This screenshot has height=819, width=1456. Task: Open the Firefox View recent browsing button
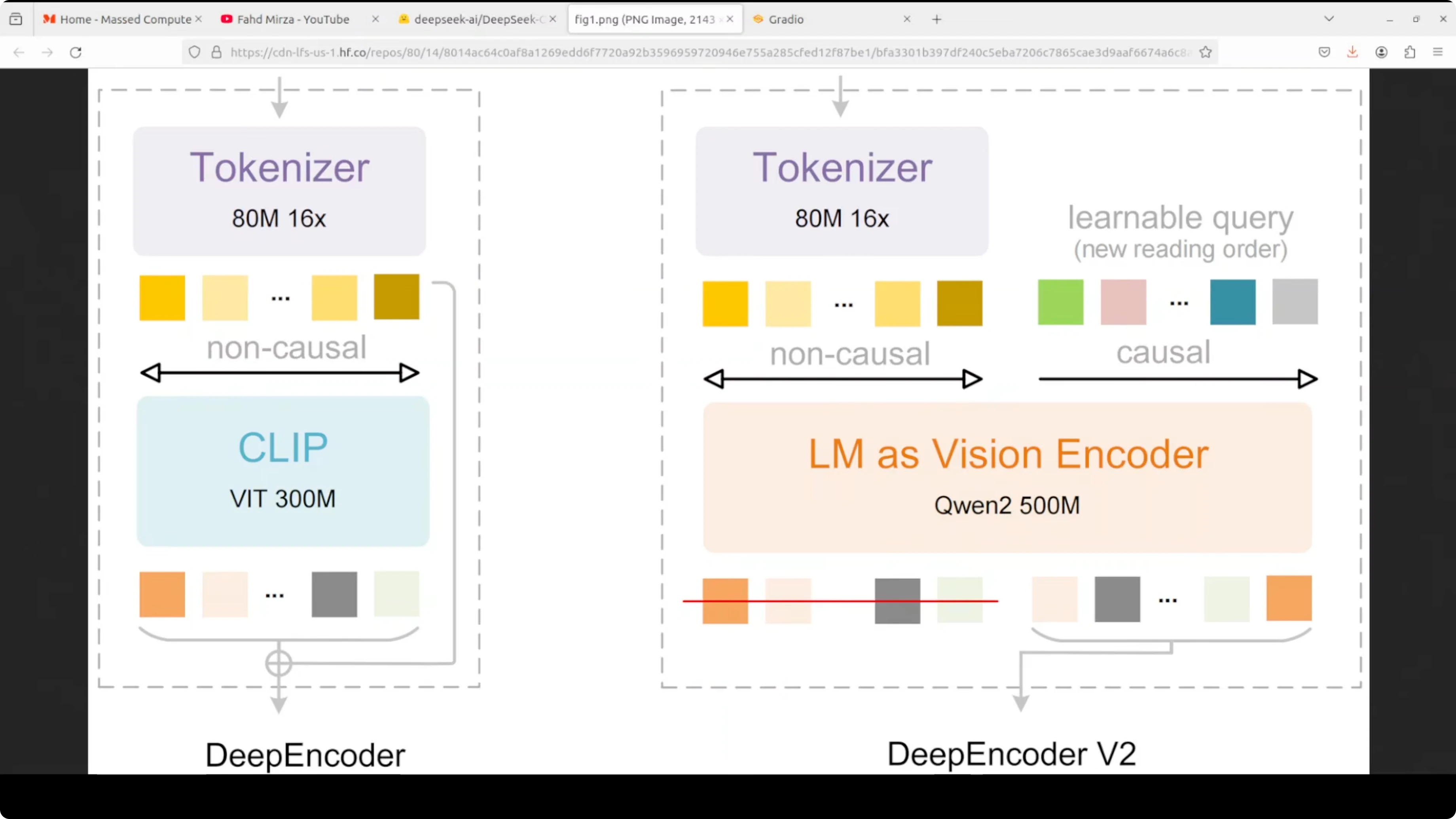16,19
